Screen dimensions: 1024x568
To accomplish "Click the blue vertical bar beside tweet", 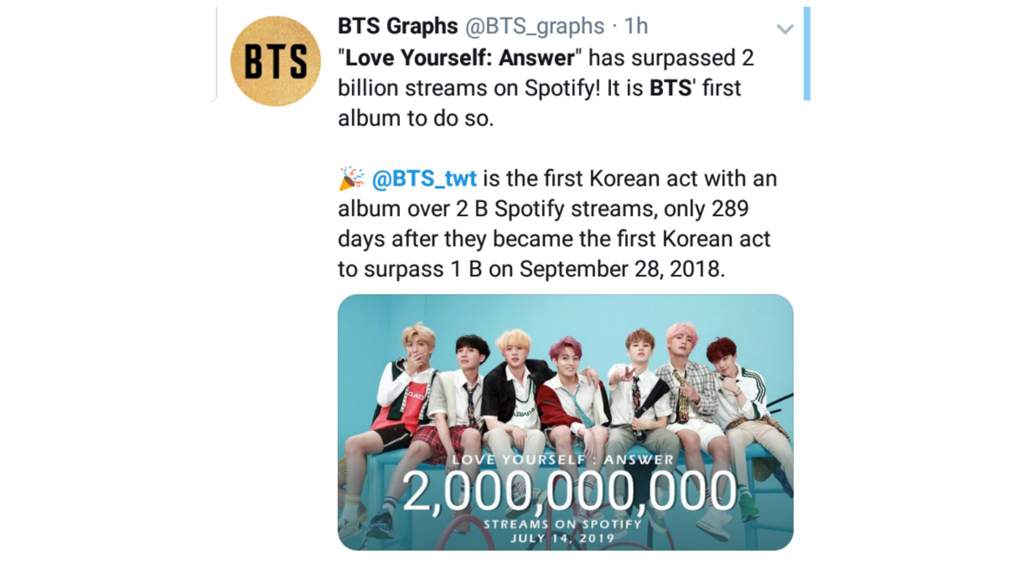I will point(807,54).
